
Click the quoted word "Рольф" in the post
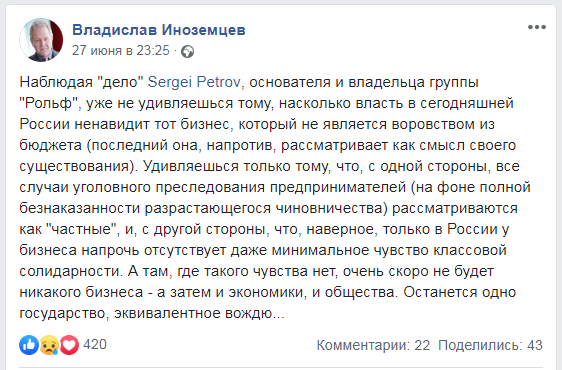[51, 103]
